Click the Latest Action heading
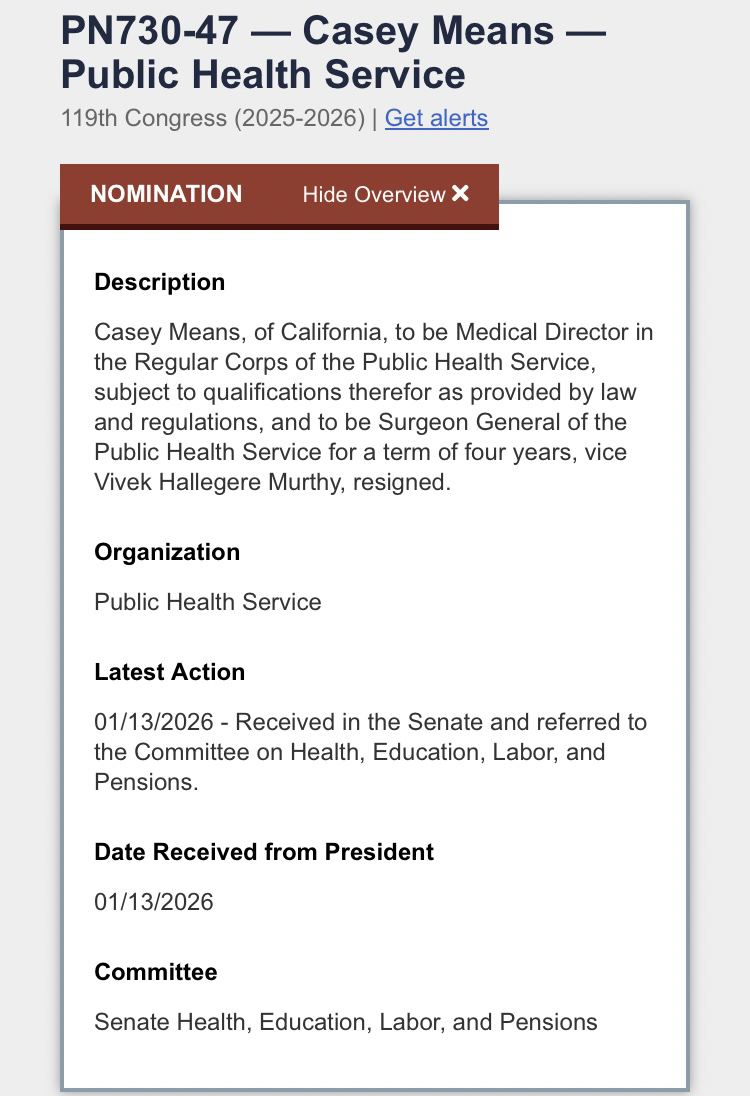The width and height of the screenshot is (750, 1096). click(x=170, y=672)
